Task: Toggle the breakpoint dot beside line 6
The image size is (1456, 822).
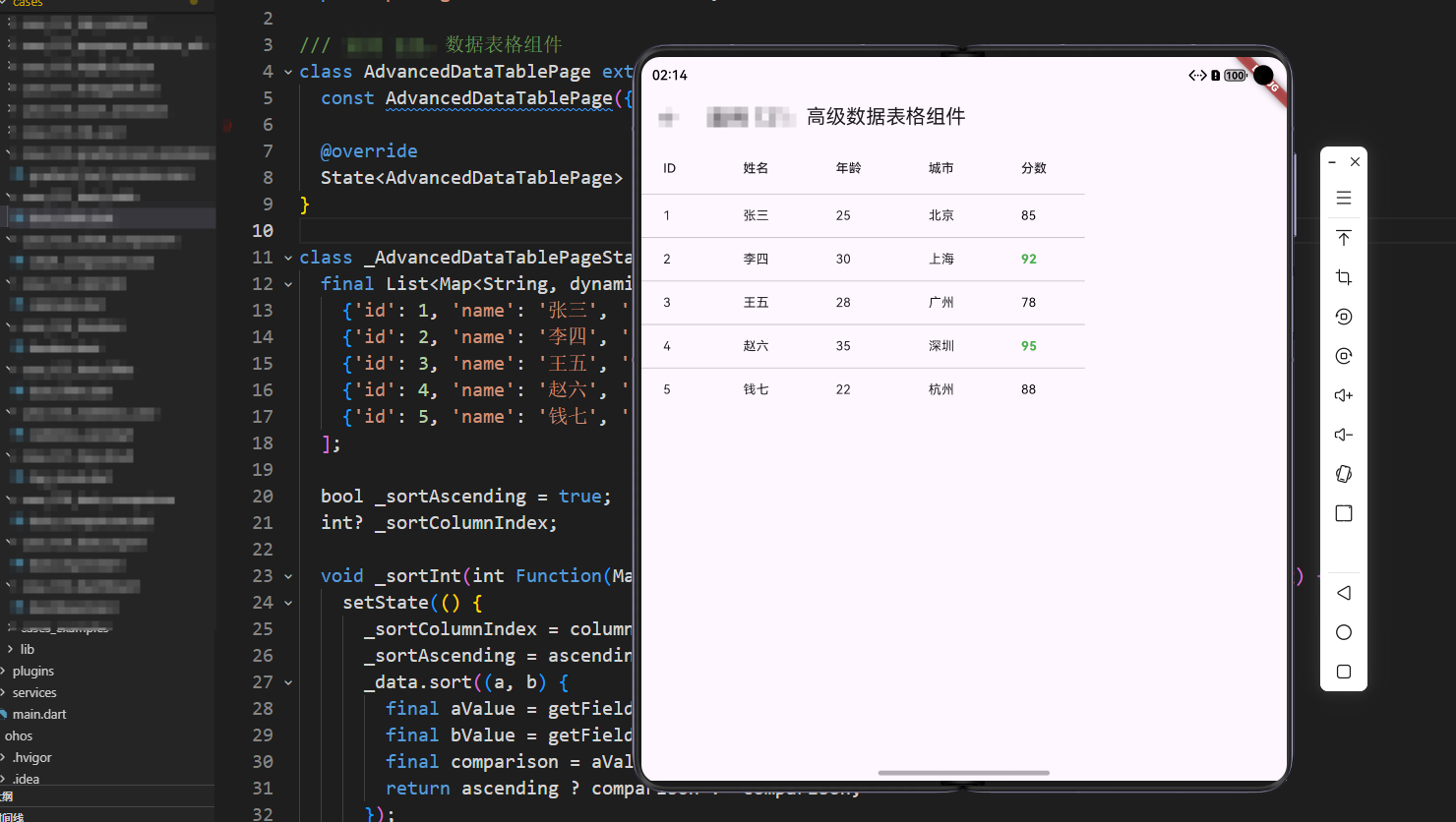Action: [x=227, y=125]
